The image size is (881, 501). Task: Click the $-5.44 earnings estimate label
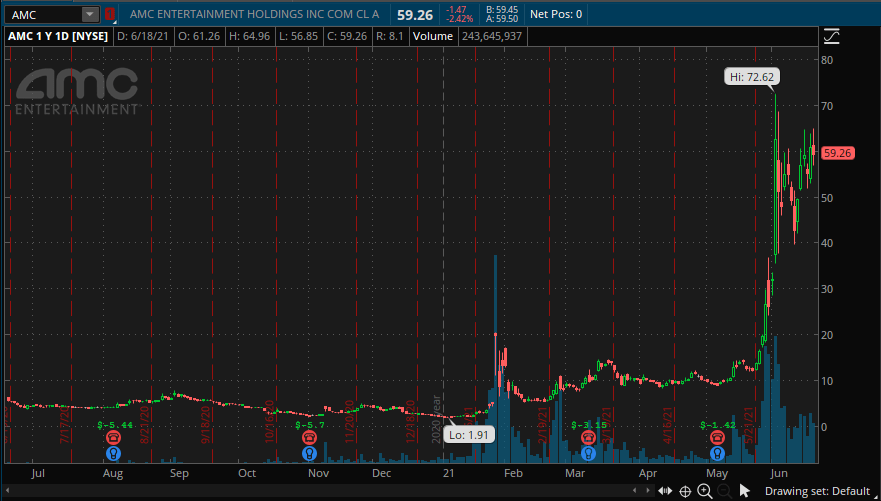point(115,425)
